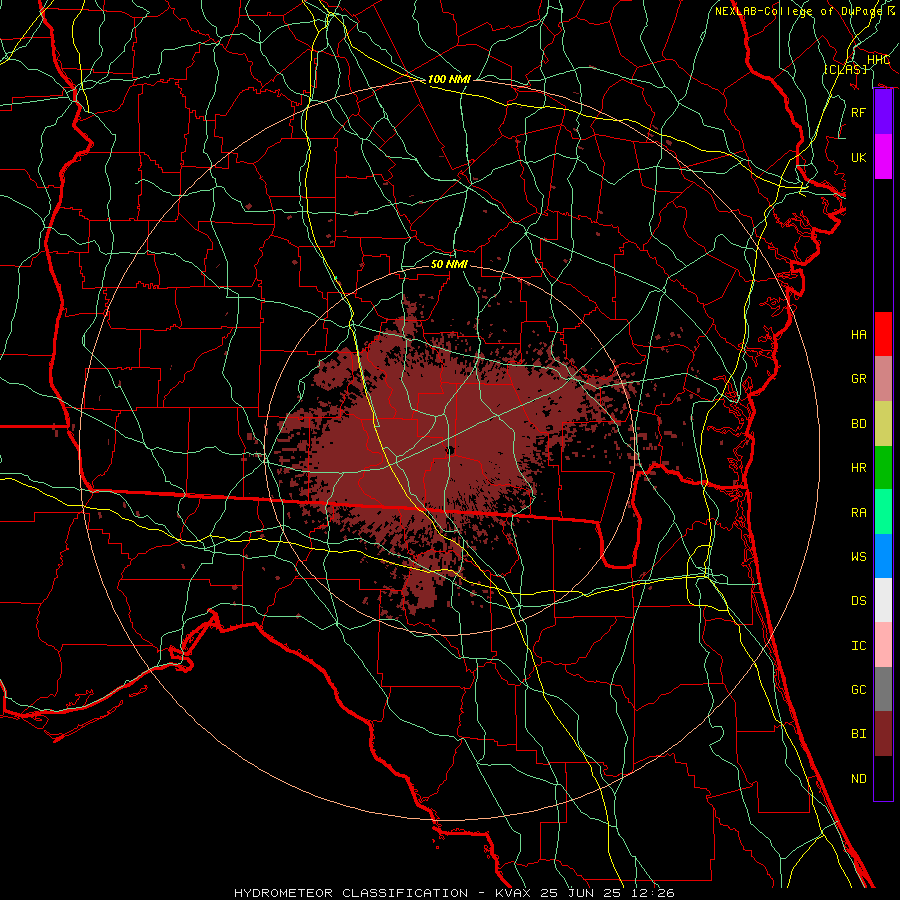Click the [CLAS] units label
Image resolution: width=900 pixels, height=900 pixels.
click(845, 69)
